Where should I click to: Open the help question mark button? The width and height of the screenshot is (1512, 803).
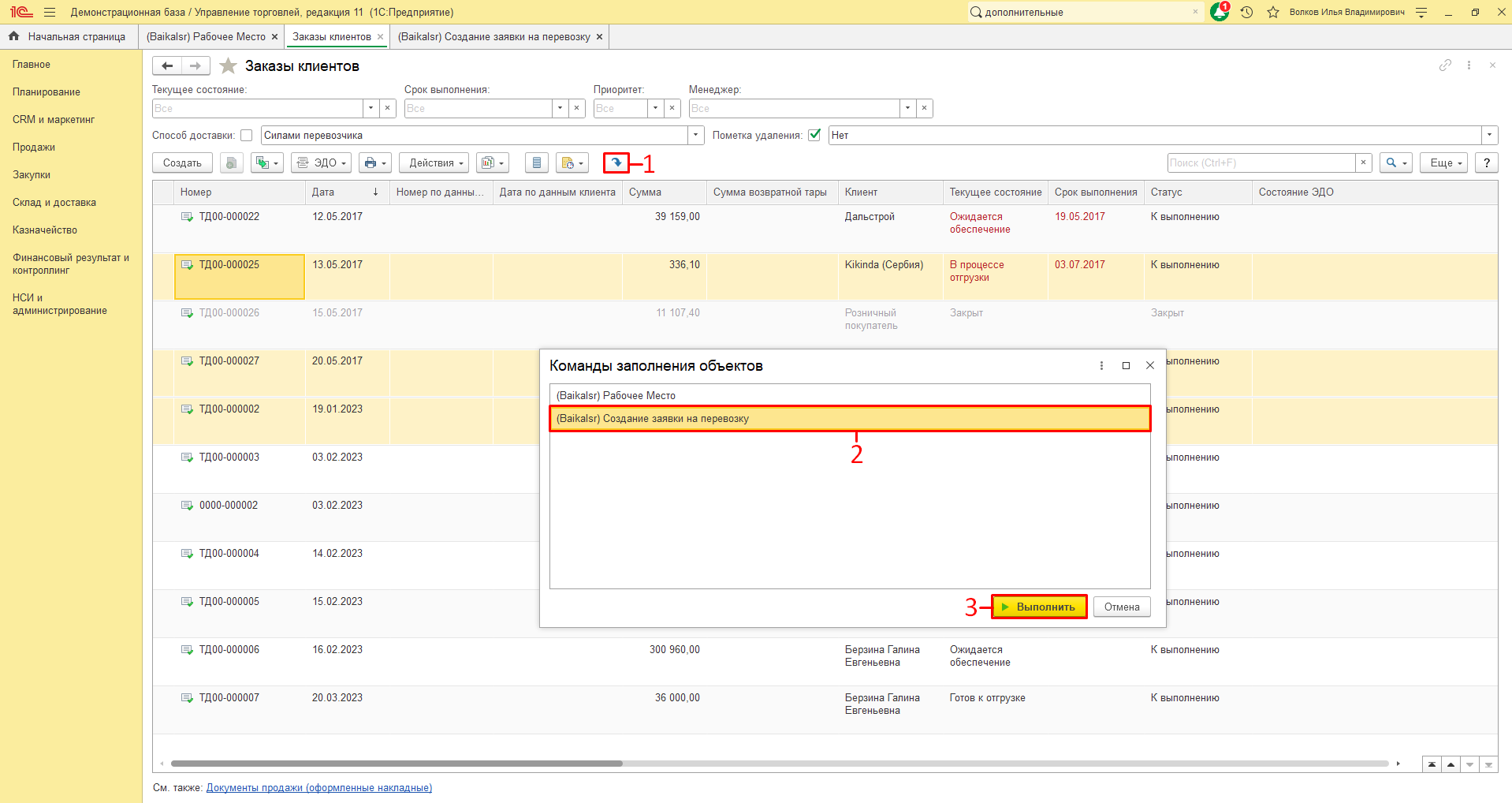(1487, 162)
